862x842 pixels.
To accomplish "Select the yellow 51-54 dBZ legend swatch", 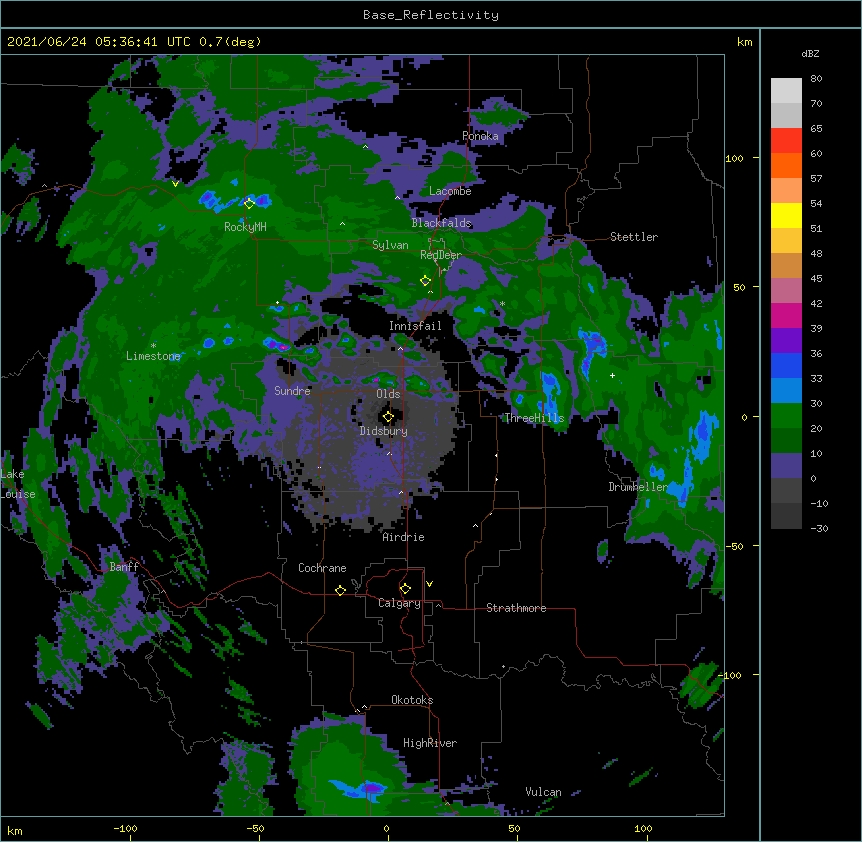I will tap(786, 215).
